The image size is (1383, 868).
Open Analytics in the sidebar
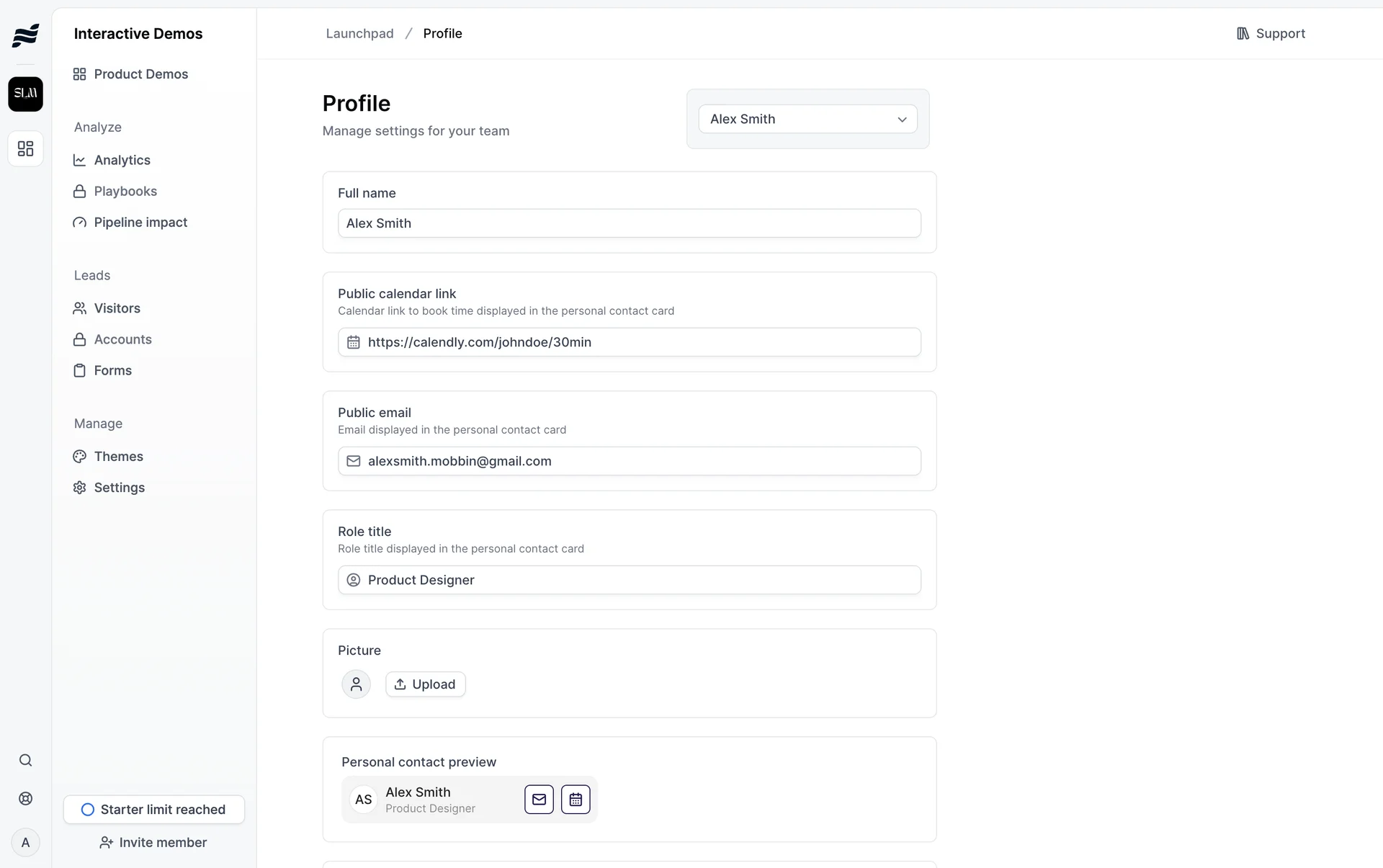tap(122, 160)
